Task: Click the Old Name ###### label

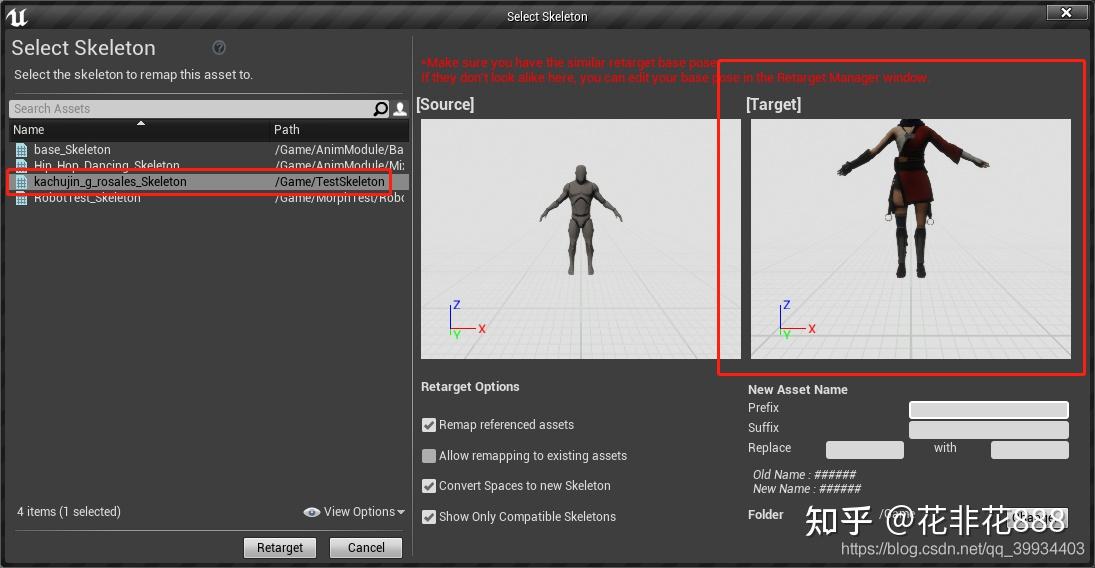Action: click(804, 474)
